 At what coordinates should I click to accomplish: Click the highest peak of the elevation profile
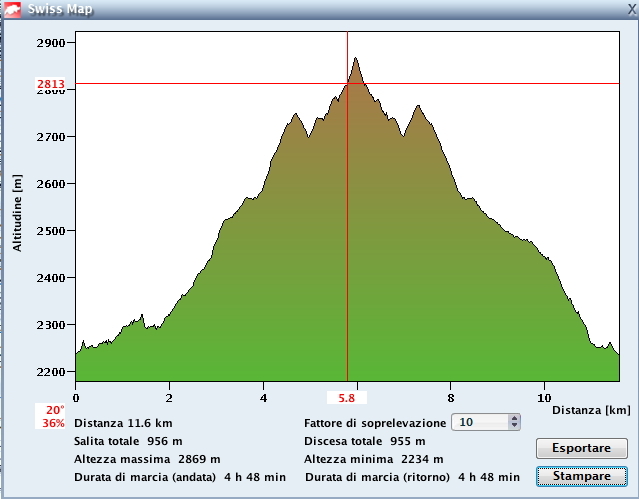tap(355, 60)
